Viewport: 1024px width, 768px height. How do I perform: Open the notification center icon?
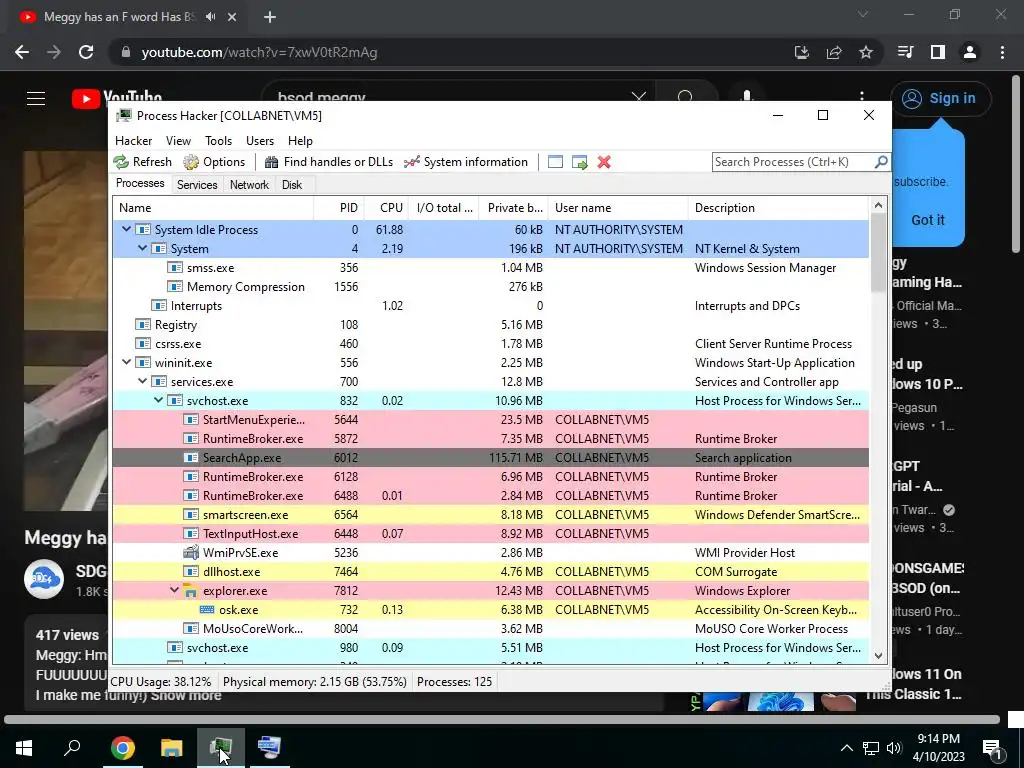[x=992, y=748]
